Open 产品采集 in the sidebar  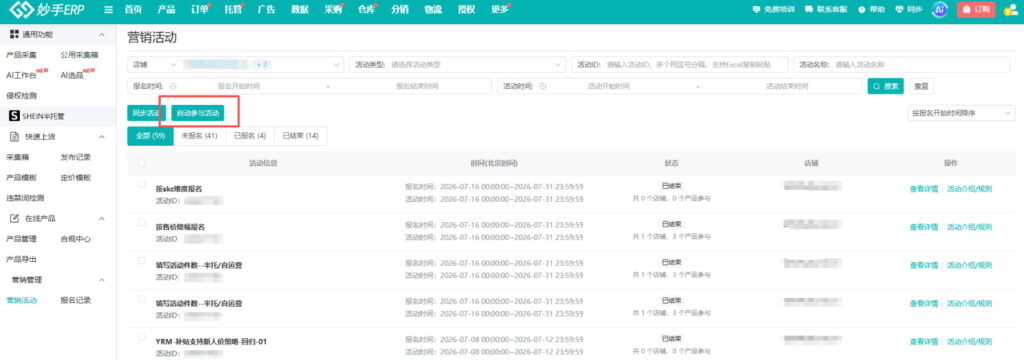click(x=22, y=55)
